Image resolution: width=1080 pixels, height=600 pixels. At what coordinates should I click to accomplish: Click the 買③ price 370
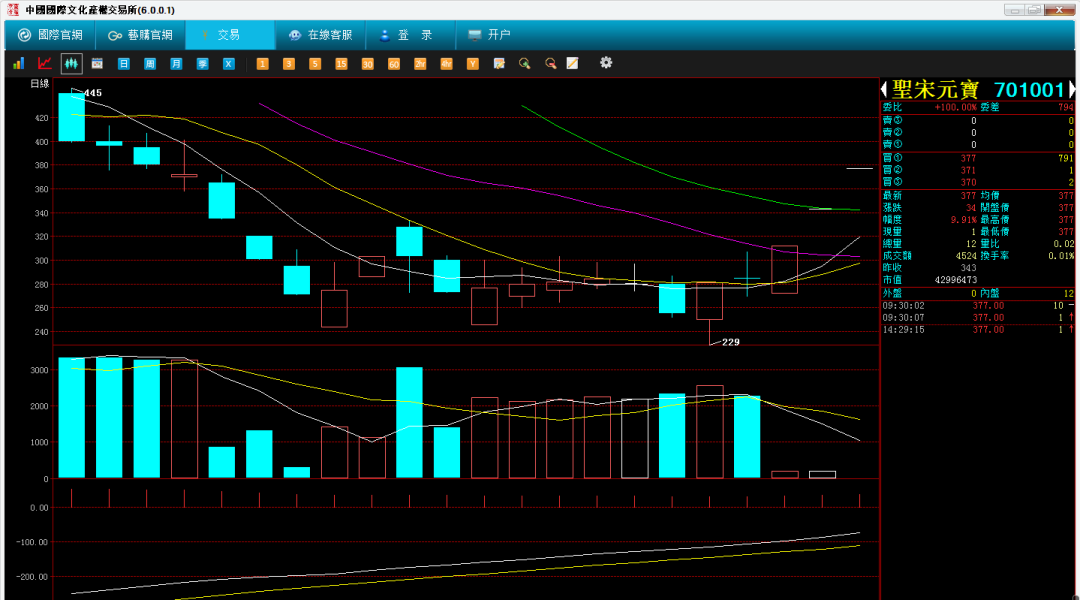[968, 183]
